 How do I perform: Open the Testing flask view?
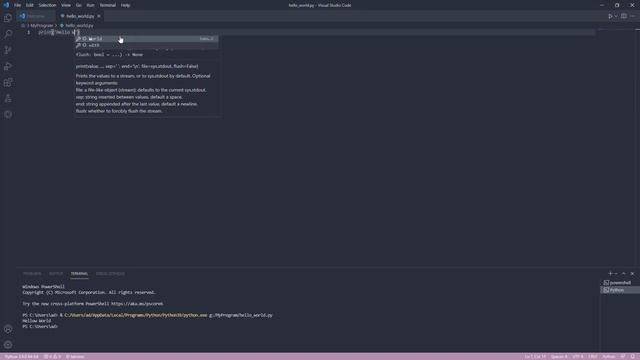coord(8,98)
